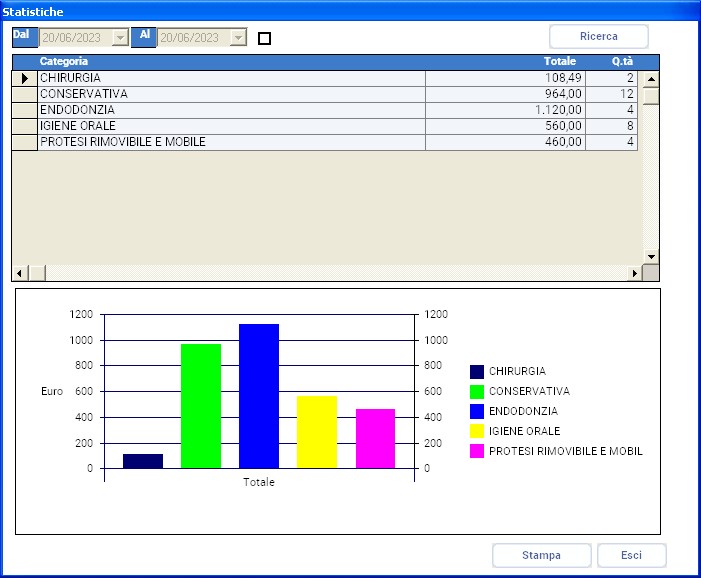Open the Al end date dropdown
This screenshot has width=701, height=578.
[237, 38]
